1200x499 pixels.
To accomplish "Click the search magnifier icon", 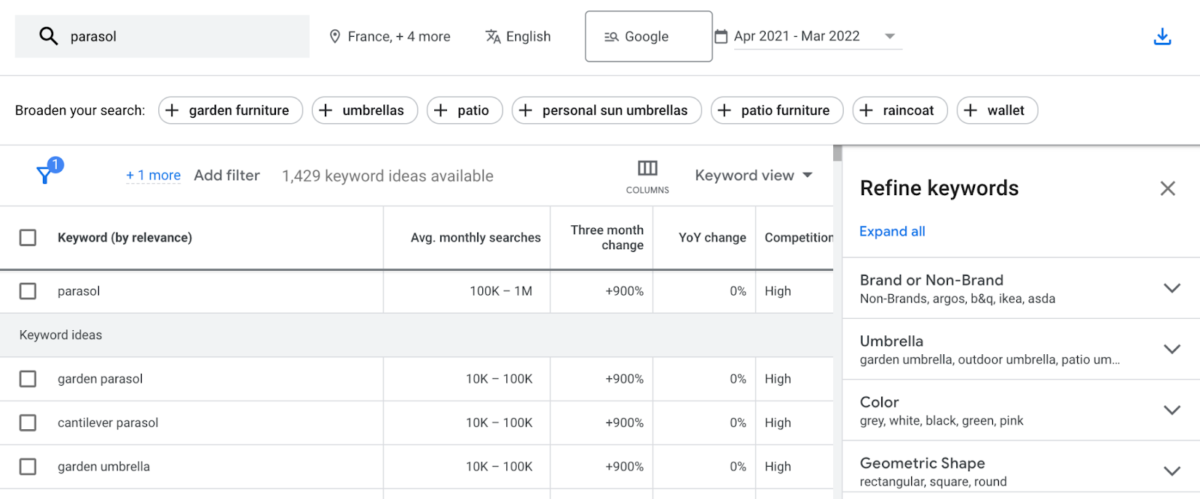I will click(48, 37).
